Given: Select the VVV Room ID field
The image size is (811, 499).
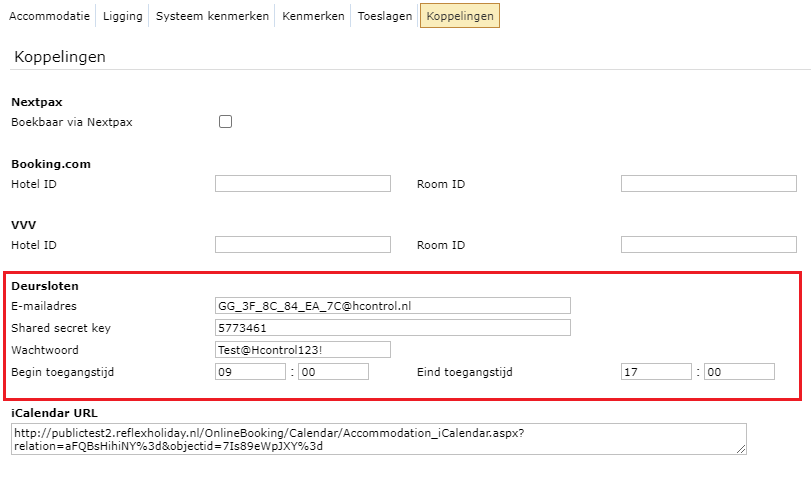Looking at the screenshot, I should pos(708,245).
